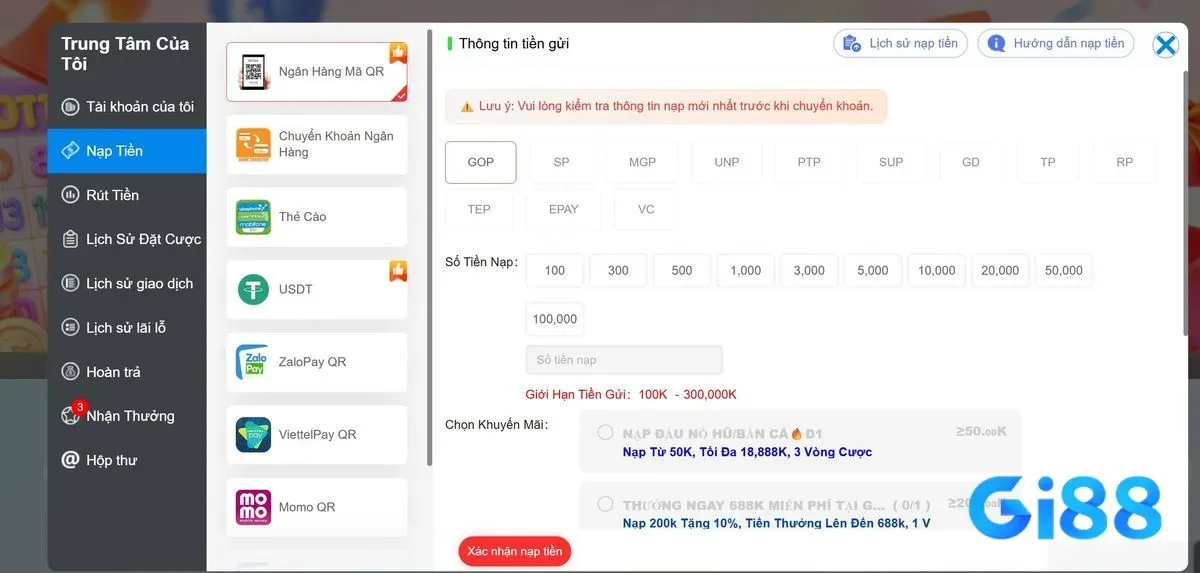Click the Hộp thư at-sign icon
1200x573 pixels.
click(70, 460)
